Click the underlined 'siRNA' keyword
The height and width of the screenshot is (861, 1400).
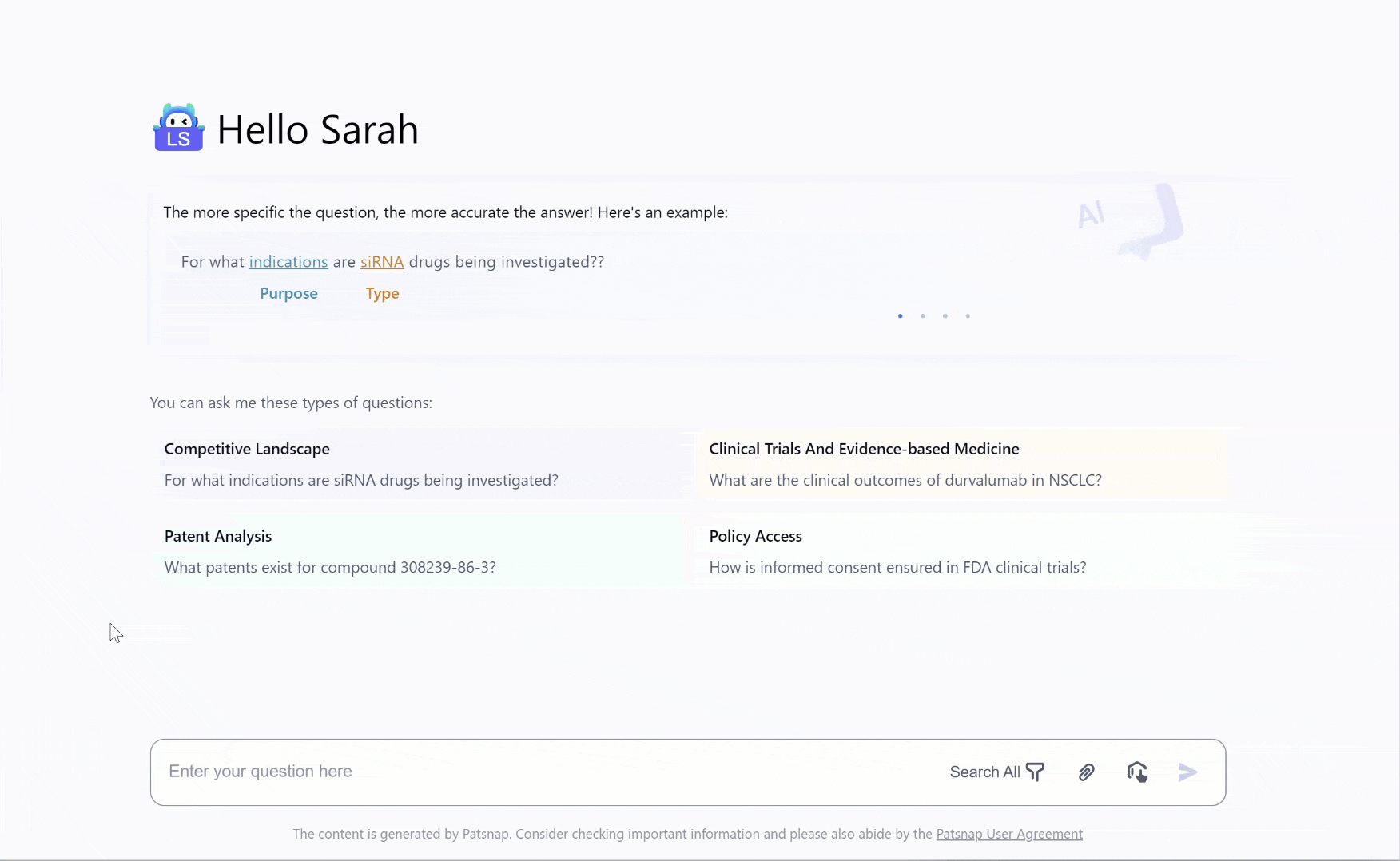[x=382, y=262]
